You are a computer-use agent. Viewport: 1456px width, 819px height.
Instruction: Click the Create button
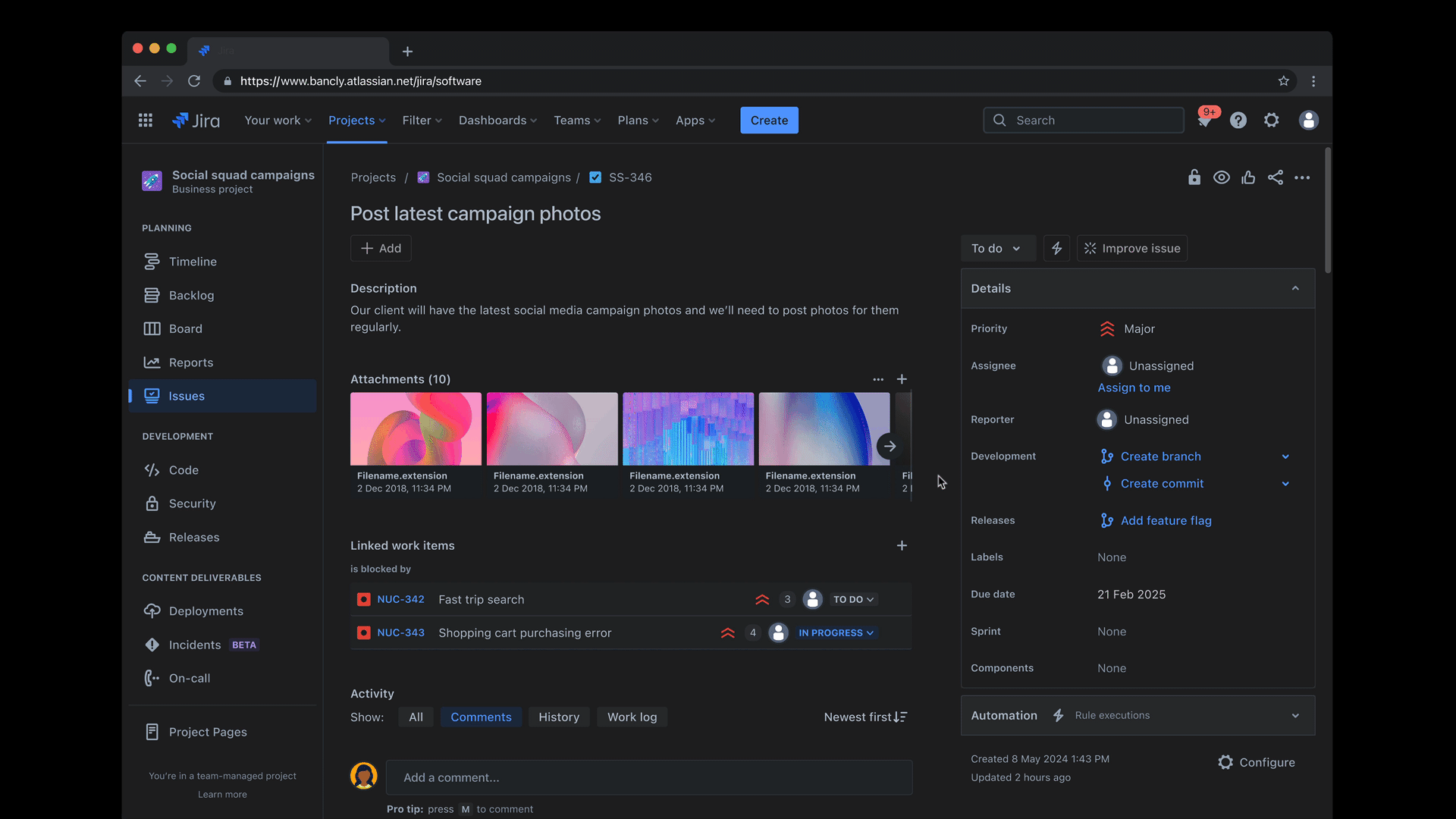(769, 121)
